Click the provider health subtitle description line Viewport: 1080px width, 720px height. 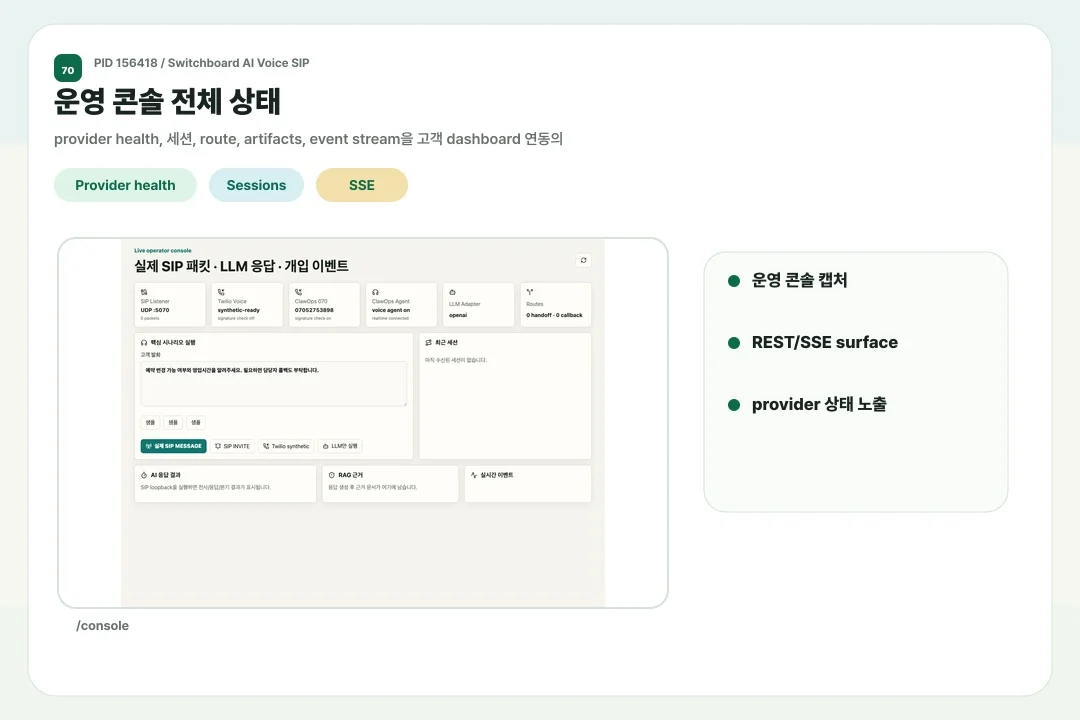[x=309, y=139]
